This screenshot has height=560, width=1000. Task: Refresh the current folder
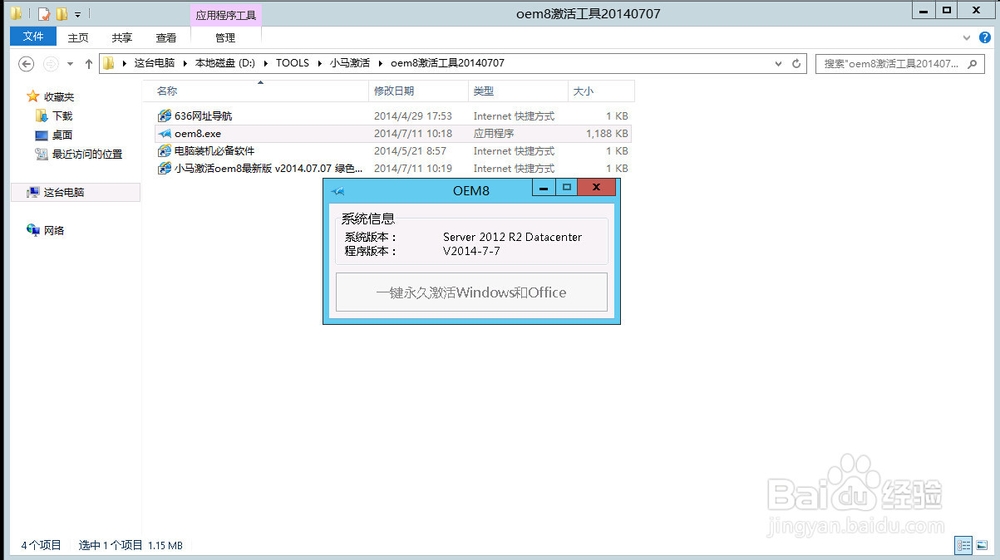pyautogui.click(x=796, y=64)
